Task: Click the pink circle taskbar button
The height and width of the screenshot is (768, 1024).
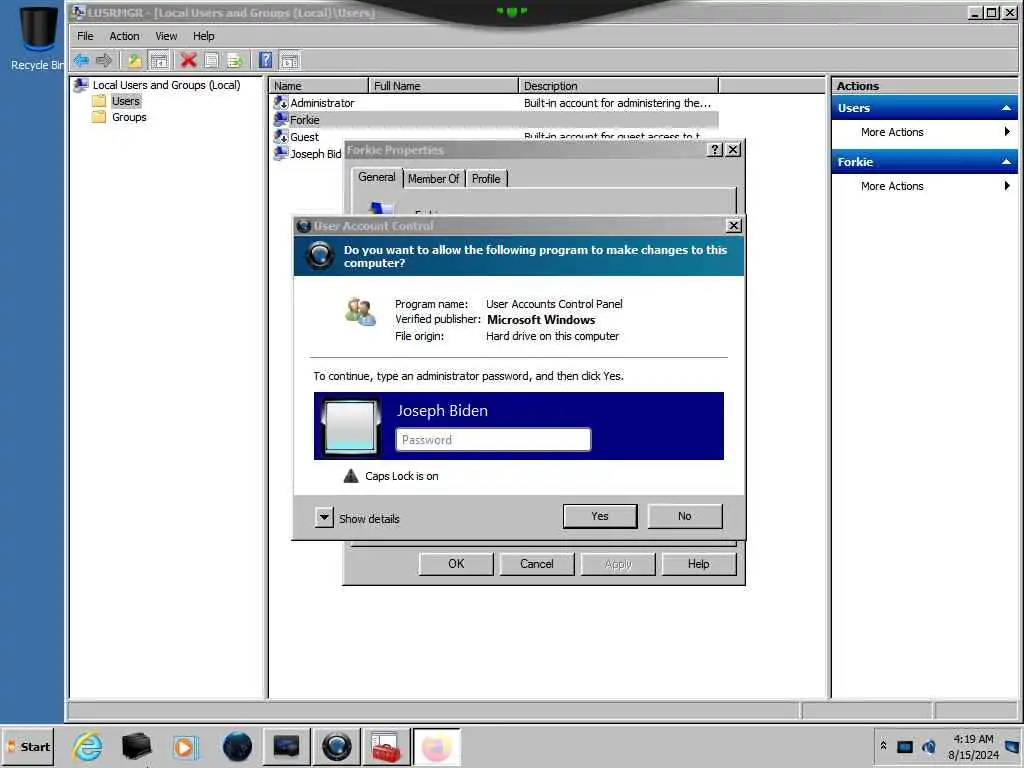Action: 436,746
